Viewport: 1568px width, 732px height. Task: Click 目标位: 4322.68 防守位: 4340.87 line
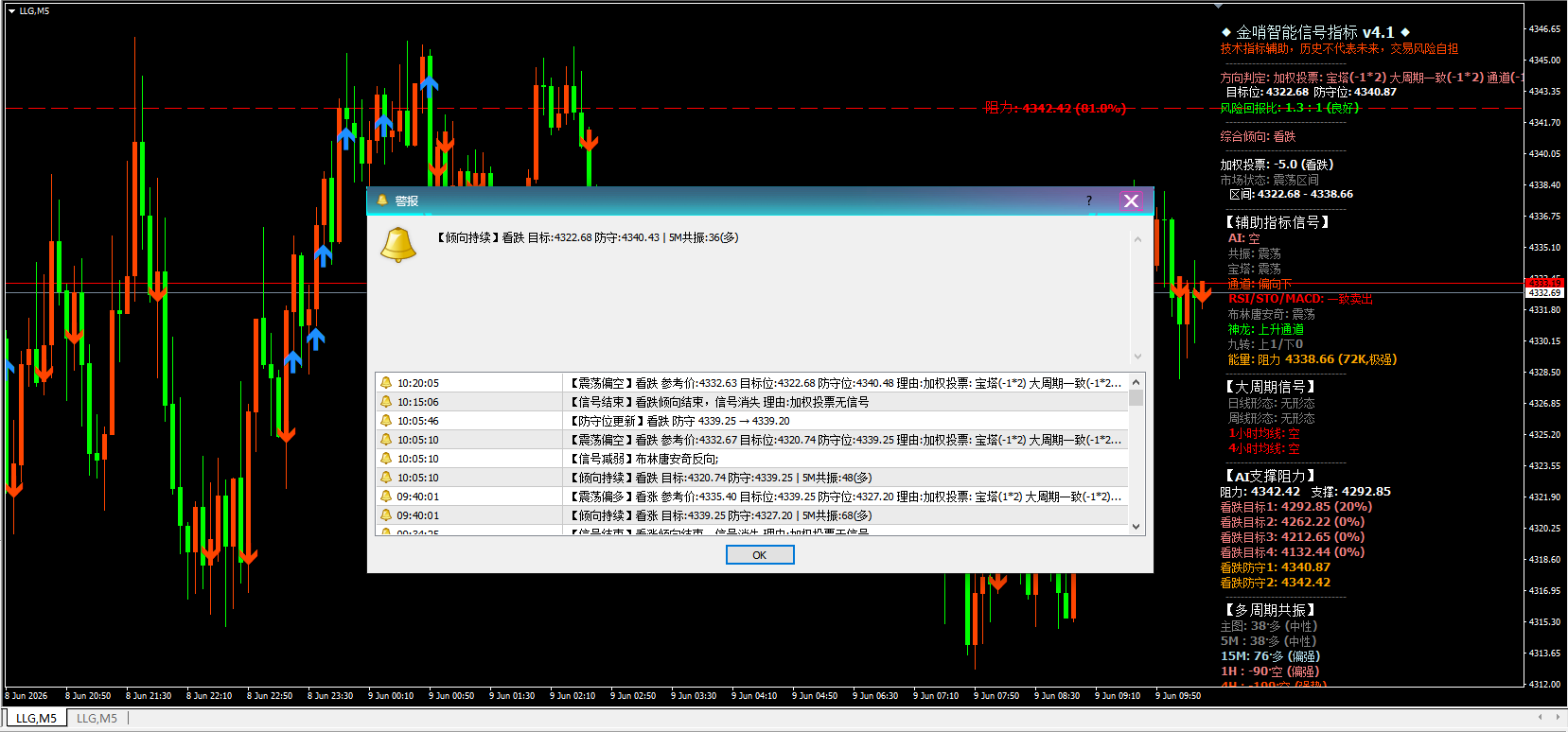click(x=1311, y=92)
